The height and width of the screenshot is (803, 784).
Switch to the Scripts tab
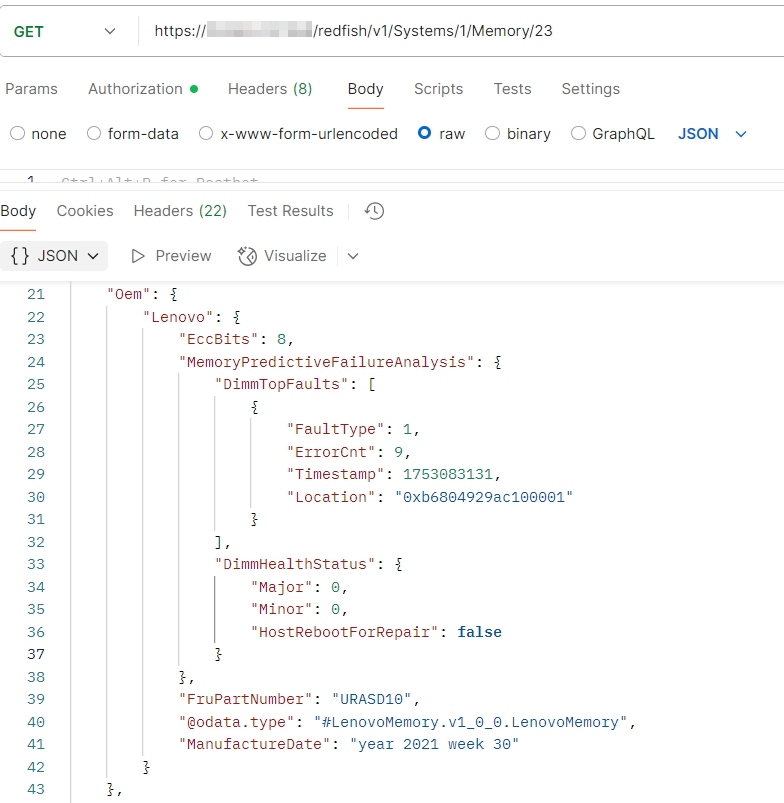(438, 89)
